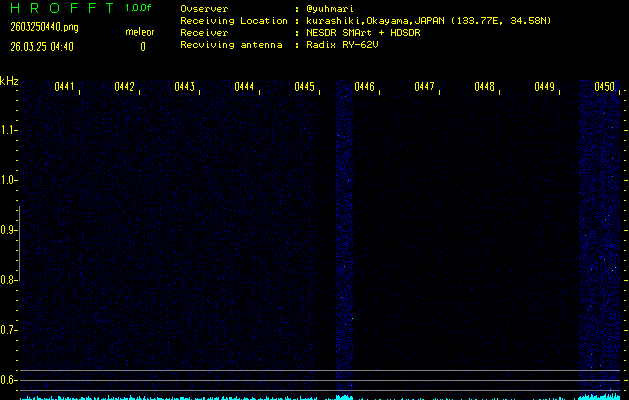Click the observer name @yuhmari
The image size is (629, 400).
329,9
